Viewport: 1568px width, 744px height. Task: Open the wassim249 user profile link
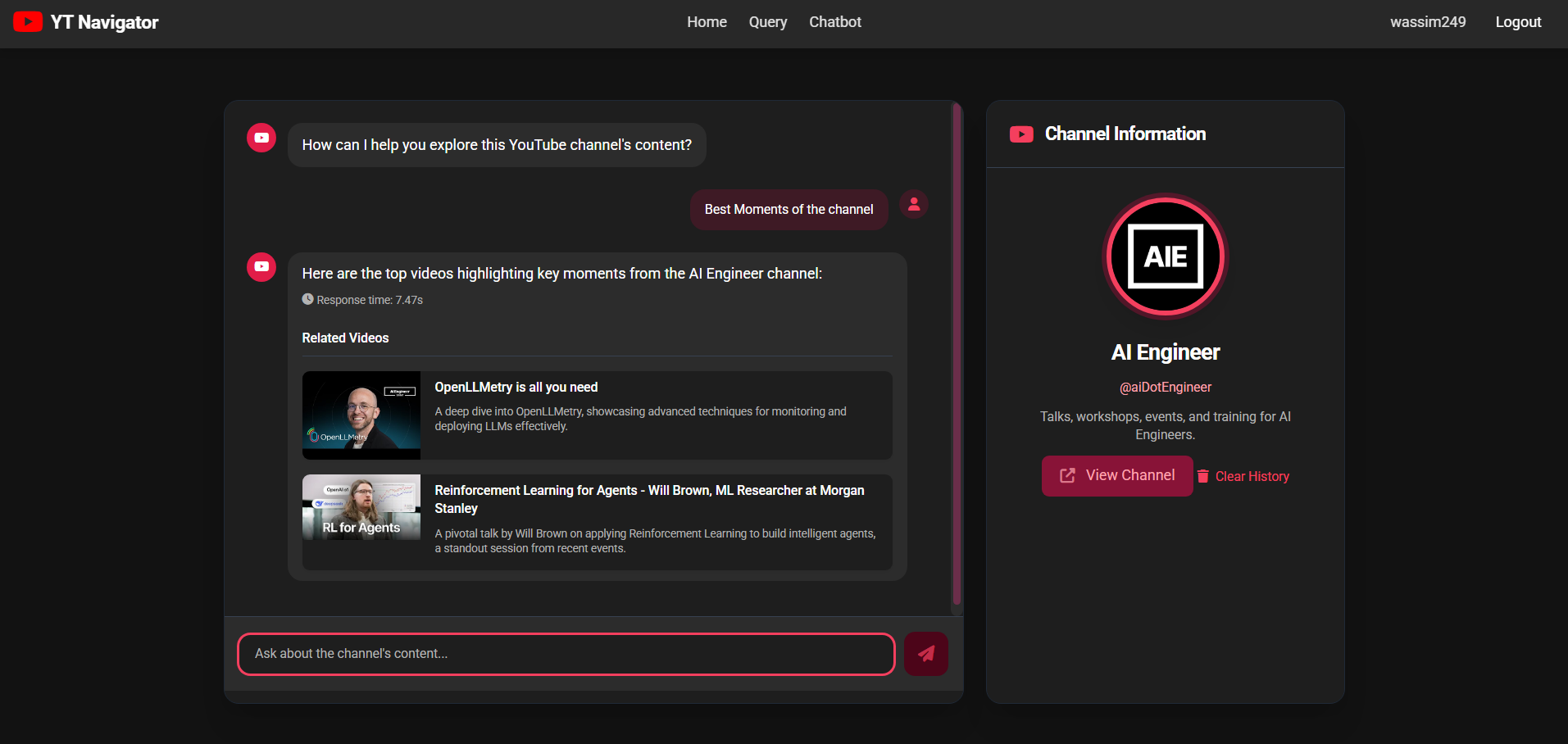click(1427, 22)
